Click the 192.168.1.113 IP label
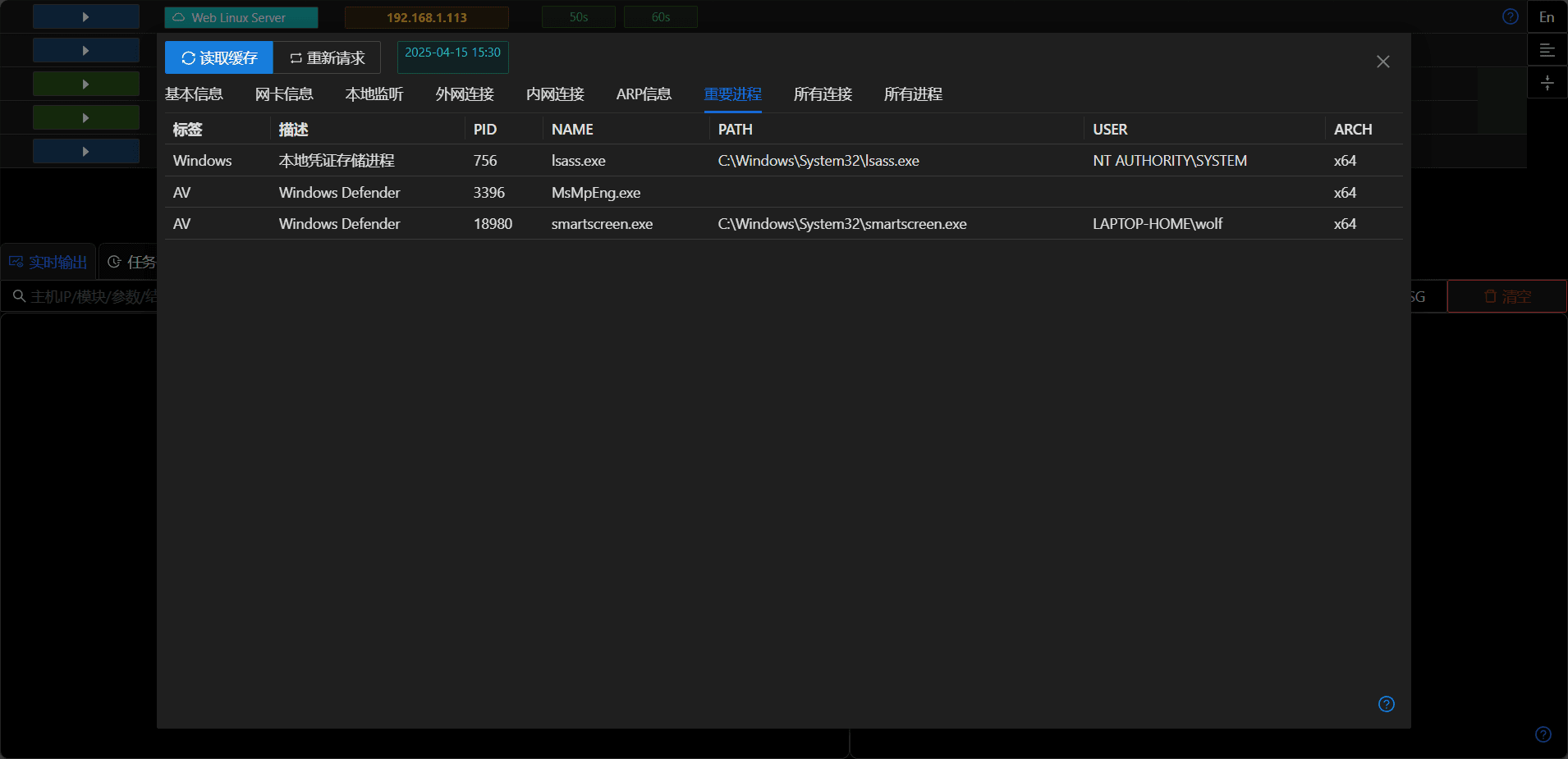Viewport: 1568px width, 759px height. [x=427, y=17]
